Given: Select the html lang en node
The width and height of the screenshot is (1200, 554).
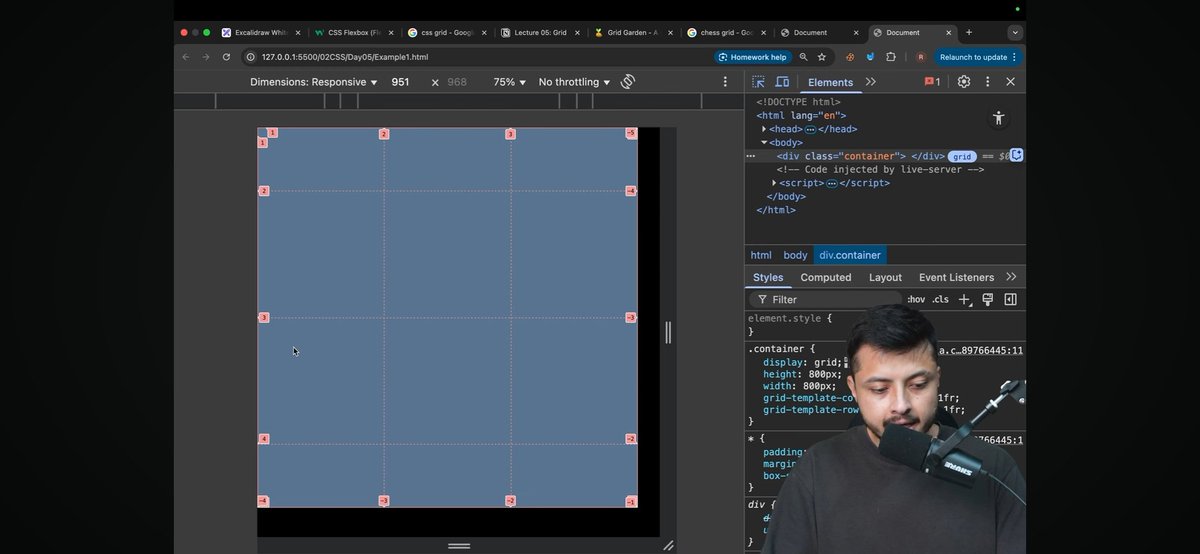Looking at the screenshot, I should pyautogui.click(x=801, y=116).
